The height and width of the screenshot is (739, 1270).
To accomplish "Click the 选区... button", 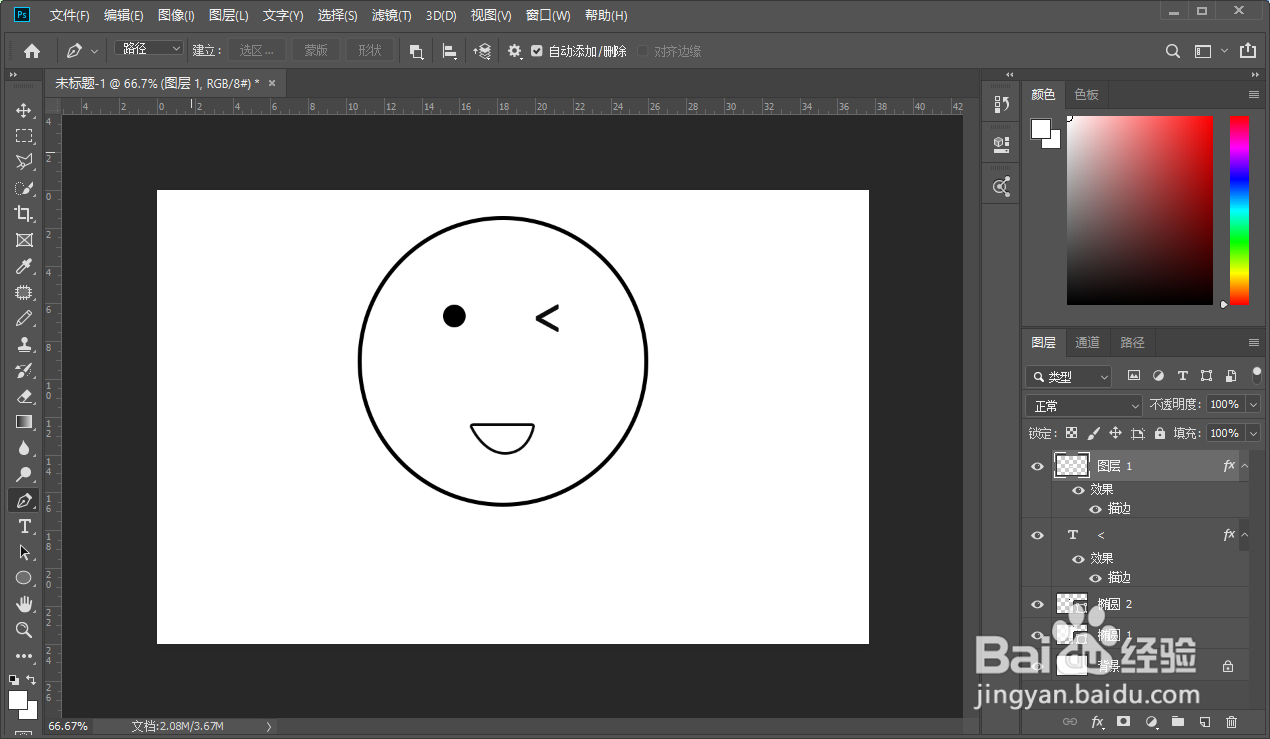I will click(257, 50).
